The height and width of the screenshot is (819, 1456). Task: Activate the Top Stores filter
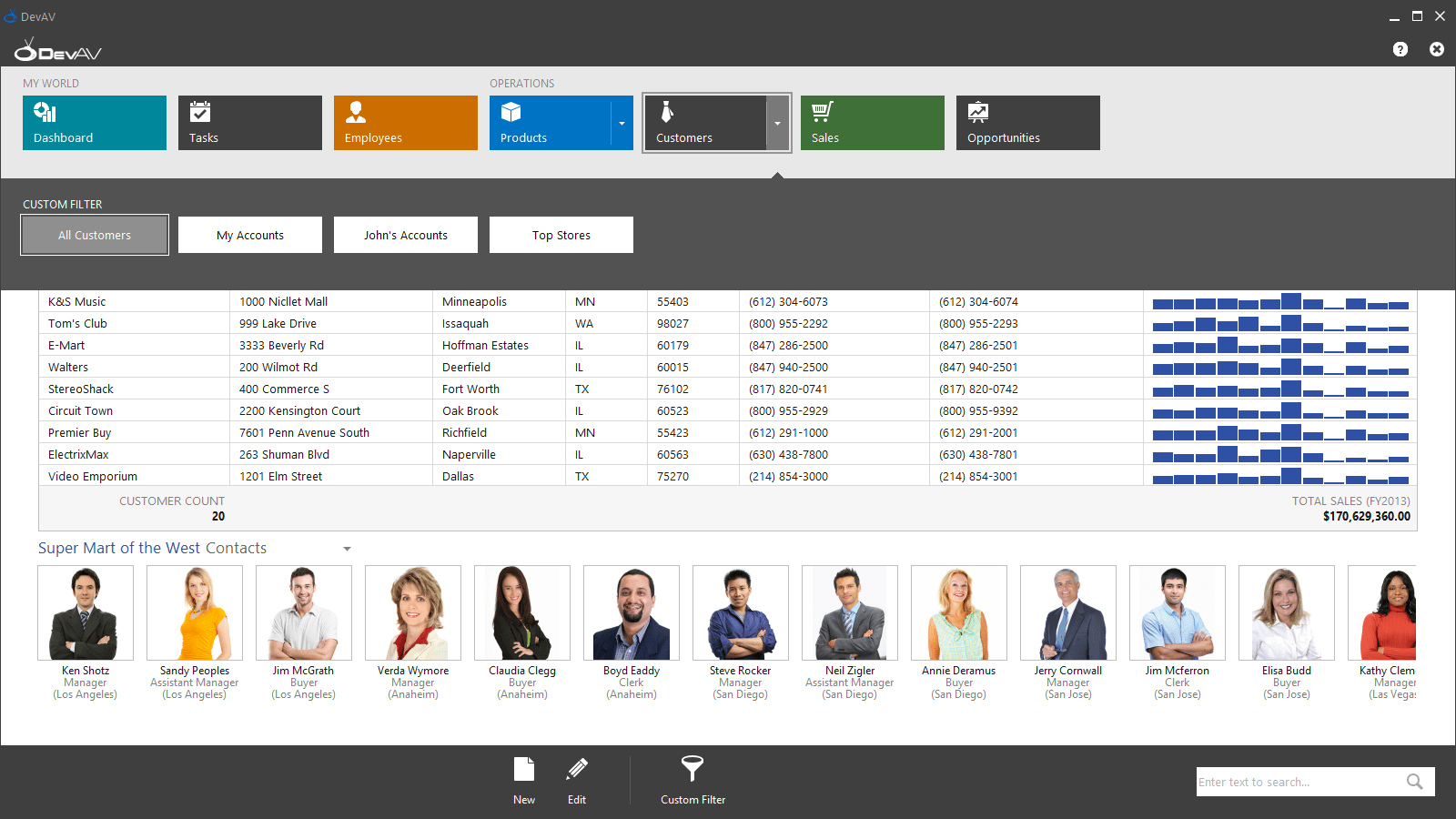tap(561, 234)
